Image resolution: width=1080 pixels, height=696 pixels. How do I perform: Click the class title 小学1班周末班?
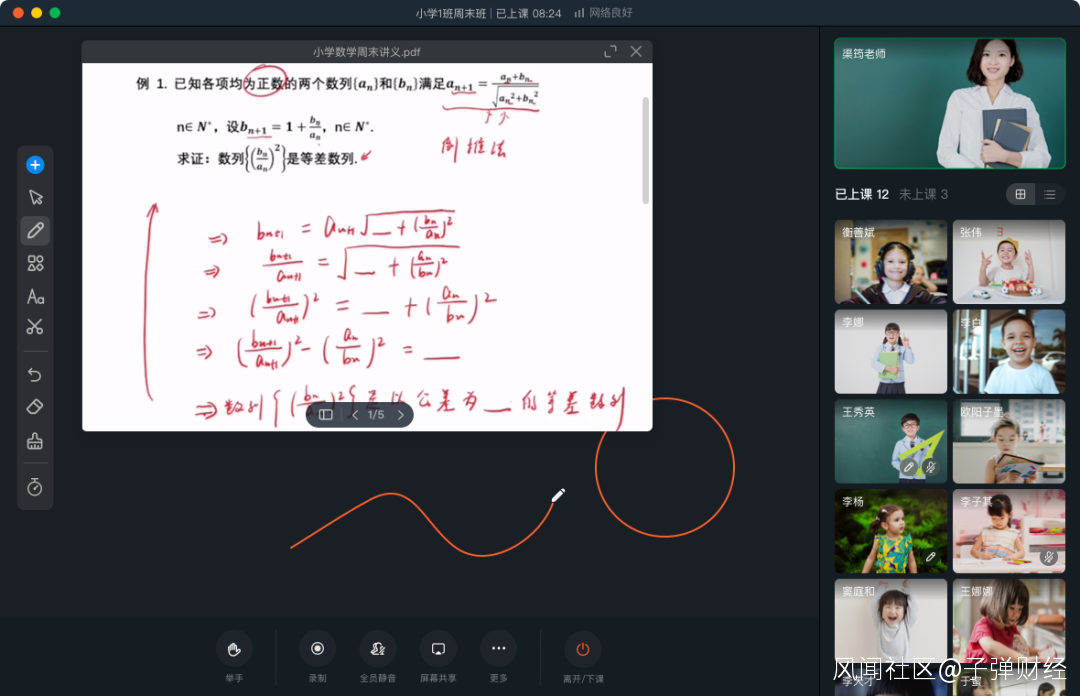[450, 13]
